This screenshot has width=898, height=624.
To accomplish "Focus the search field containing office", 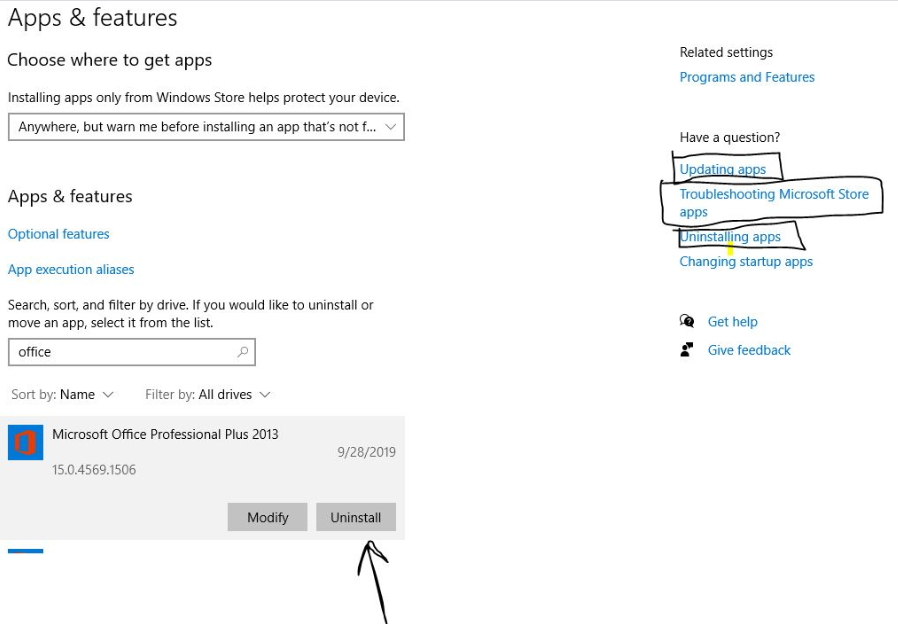I will click(x=132, y=352).
